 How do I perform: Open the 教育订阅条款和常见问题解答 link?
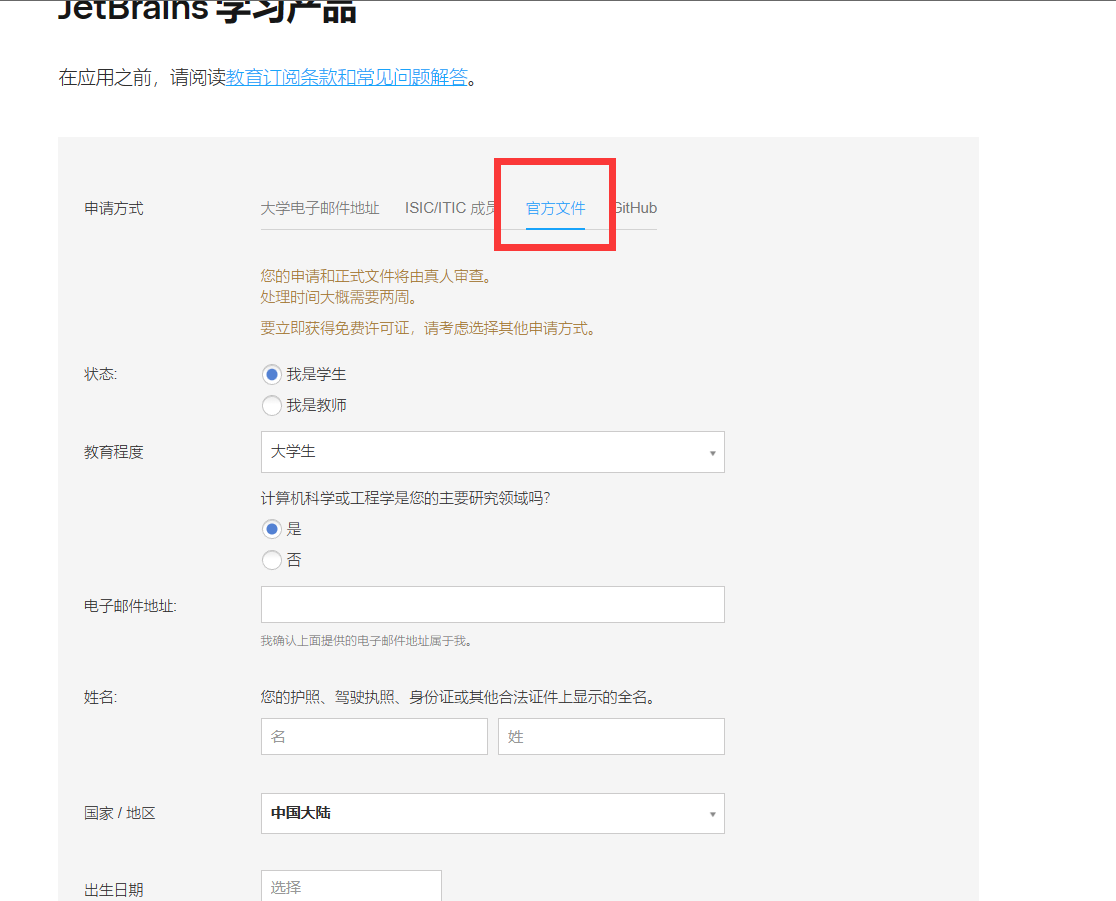pyautogui.click(x=347, y=77)
